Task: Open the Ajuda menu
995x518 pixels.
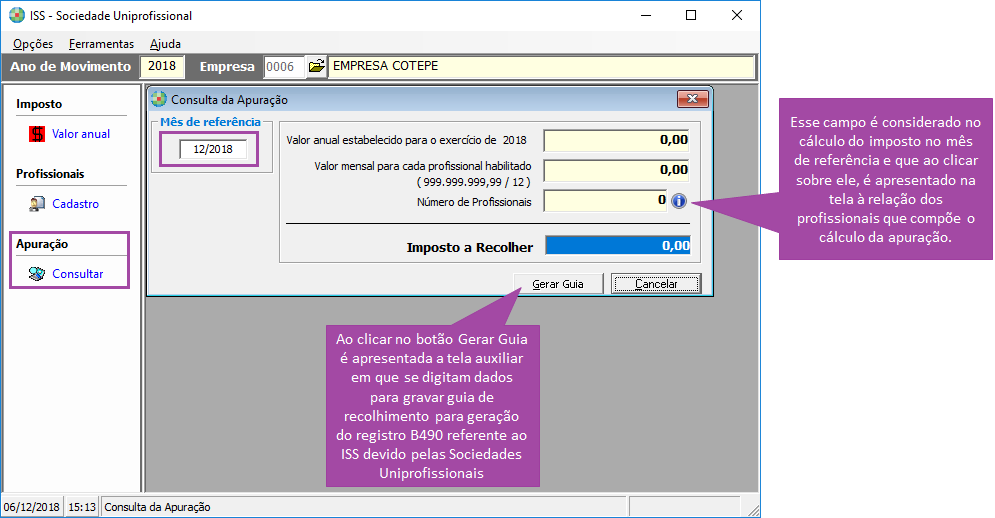Action: pyautogui.click(x=165, y=44)
